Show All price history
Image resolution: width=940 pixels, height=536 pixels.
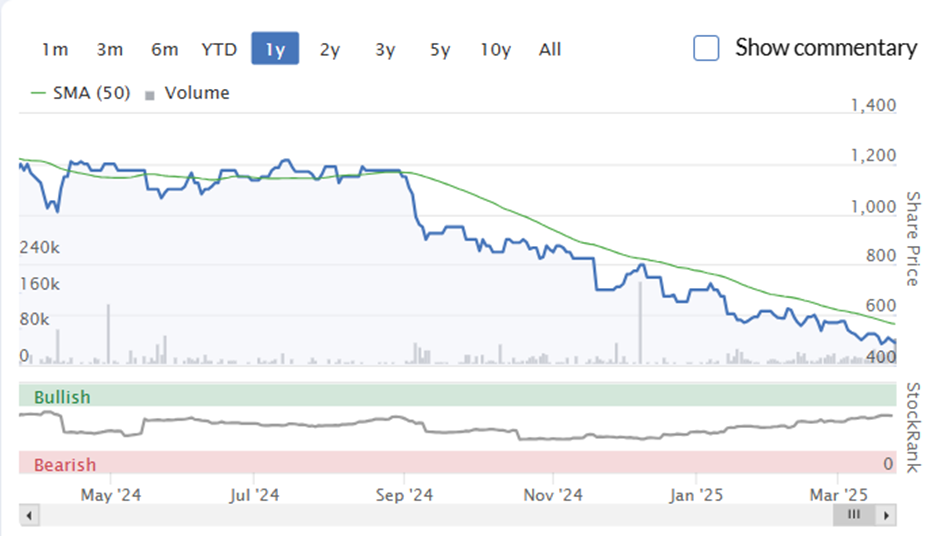tap(550, 49)
